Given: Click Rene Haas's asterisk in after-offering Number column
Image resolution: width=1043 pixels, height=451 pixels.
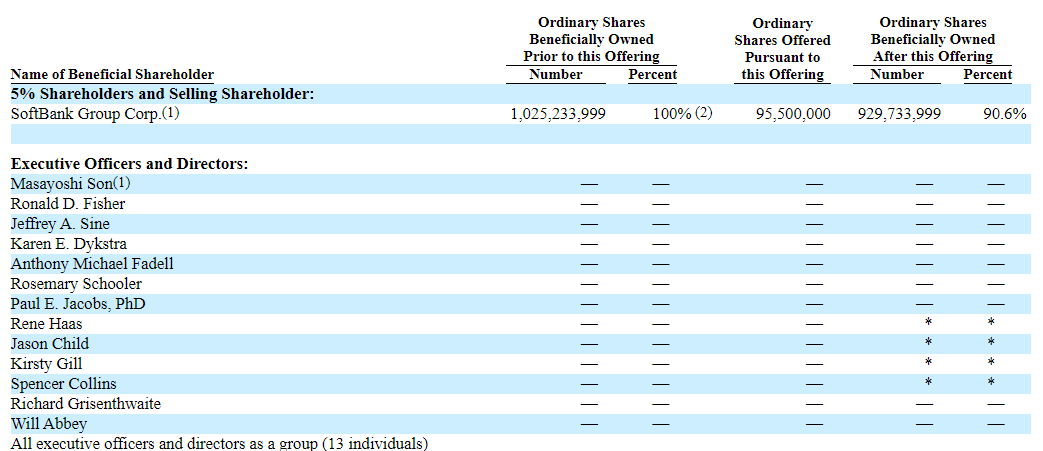Looking at the screenshot, I should pyautogui.click(x=928, y=323).
